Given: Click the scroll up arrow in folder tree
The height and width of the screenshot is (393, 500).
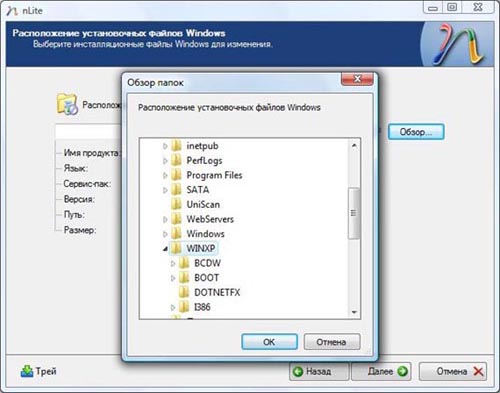Looking at the screenshot, I should (x=354, y=145).
